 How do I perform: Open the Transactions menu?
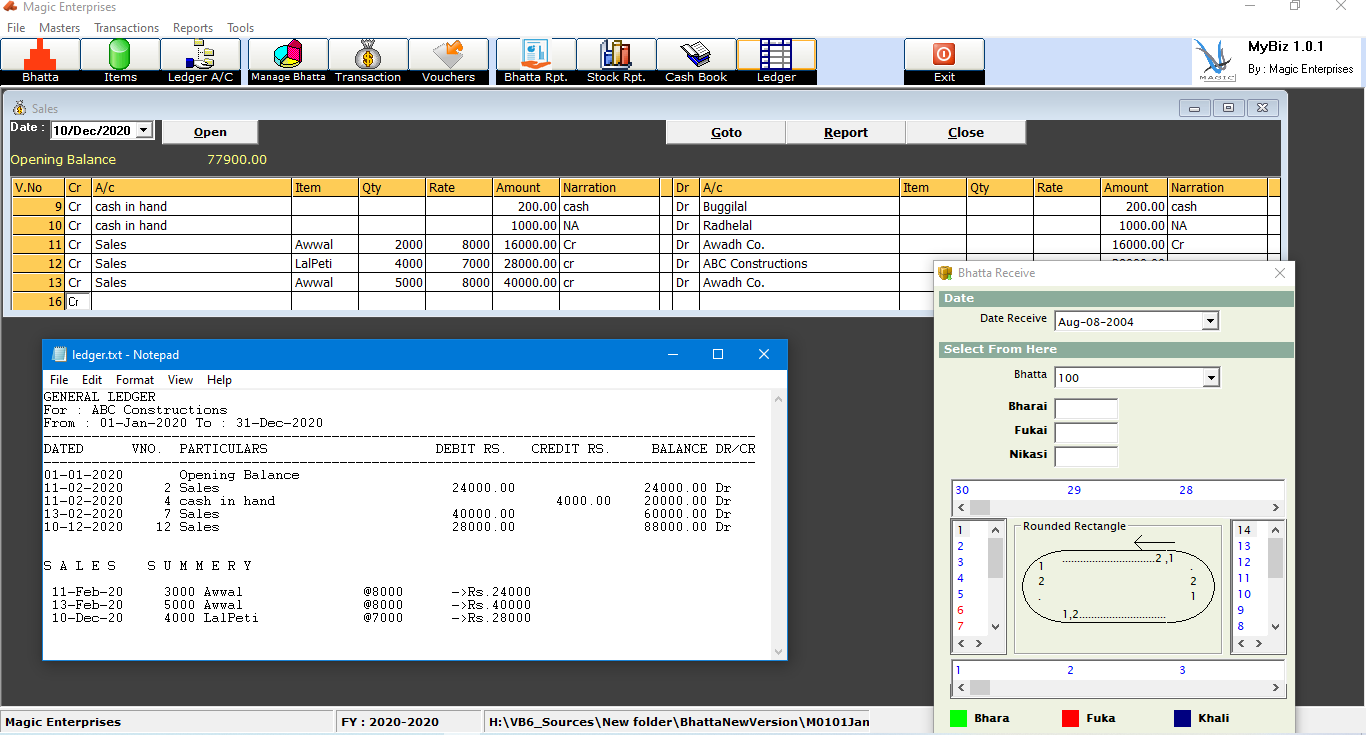point(126,28)
